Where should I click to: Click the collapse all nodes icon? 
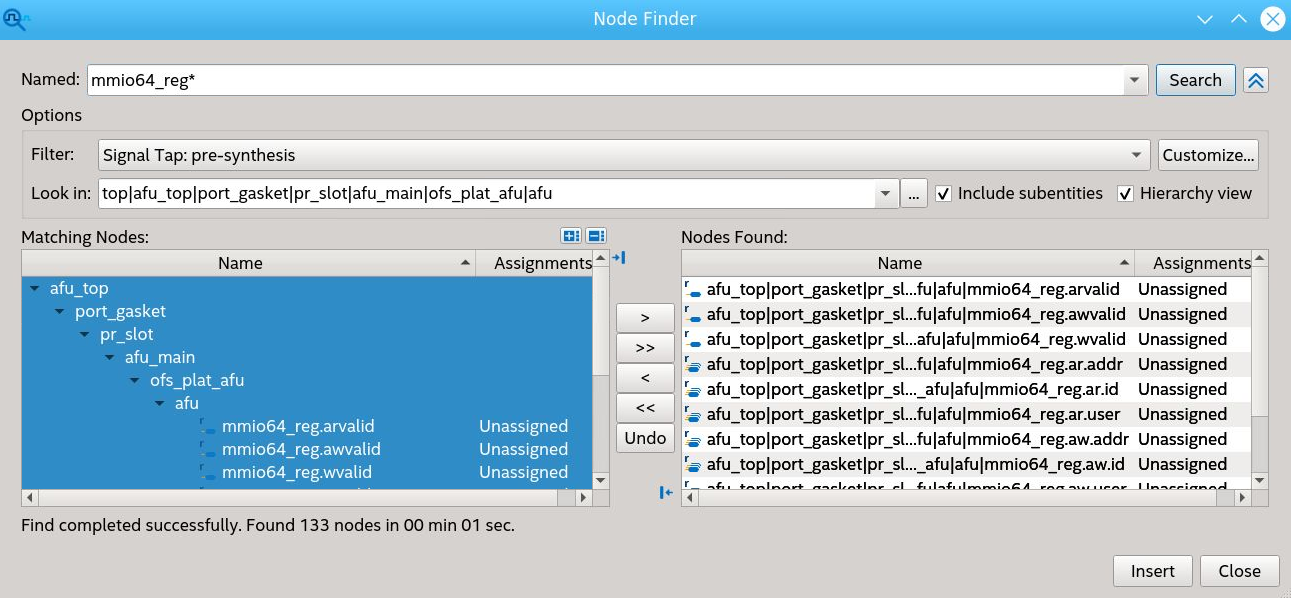point(596,236)
